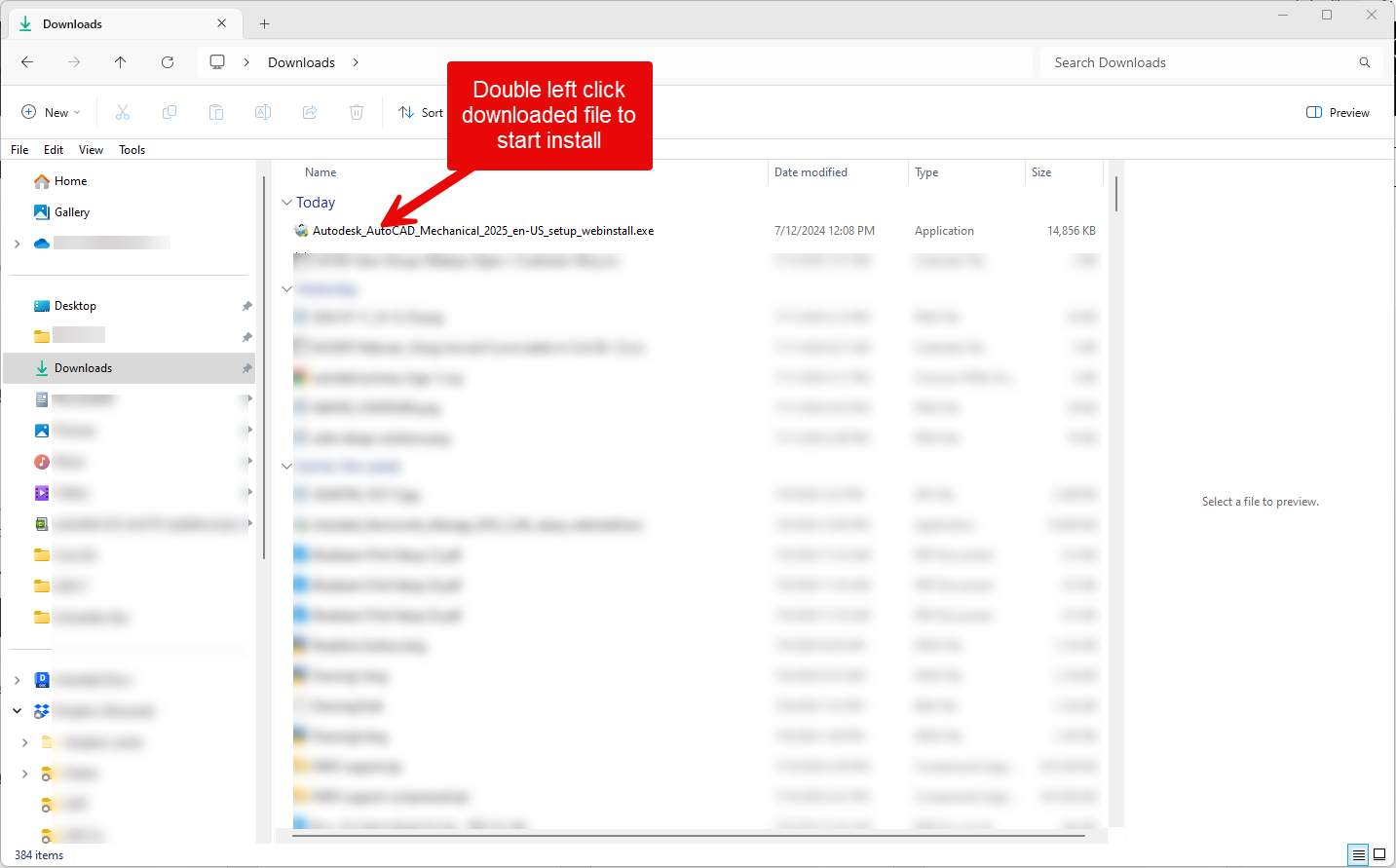Click the Delete trash icon

click(x=357, y=113)
